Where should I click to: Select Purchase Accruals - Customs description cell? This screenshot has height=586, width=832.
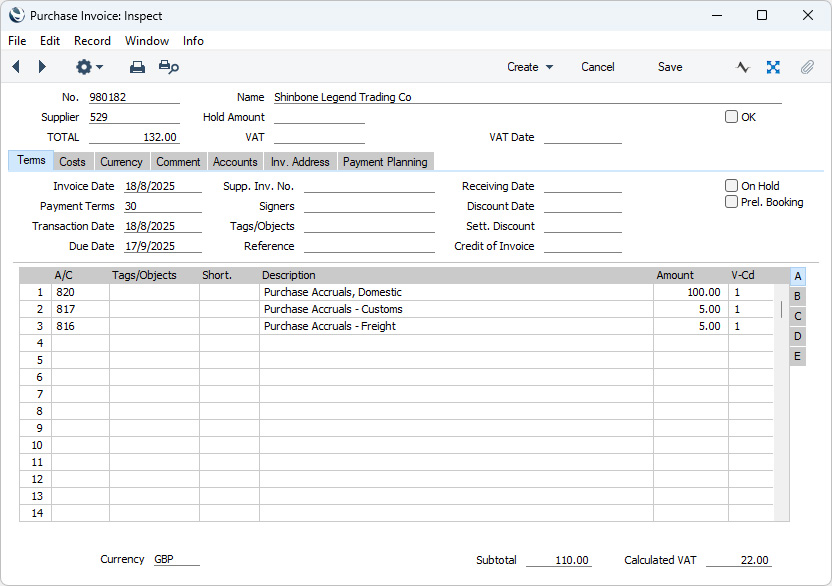click(x=456, y=309)
